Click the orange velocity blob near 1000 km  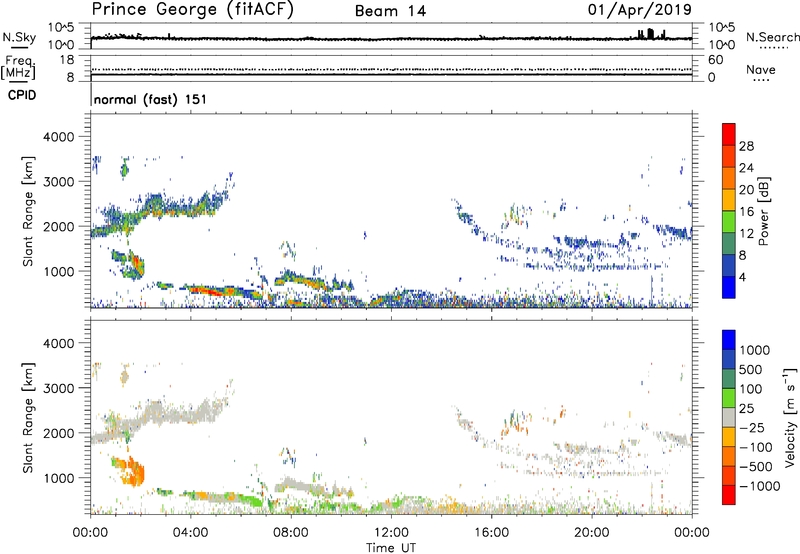[134, 472]
